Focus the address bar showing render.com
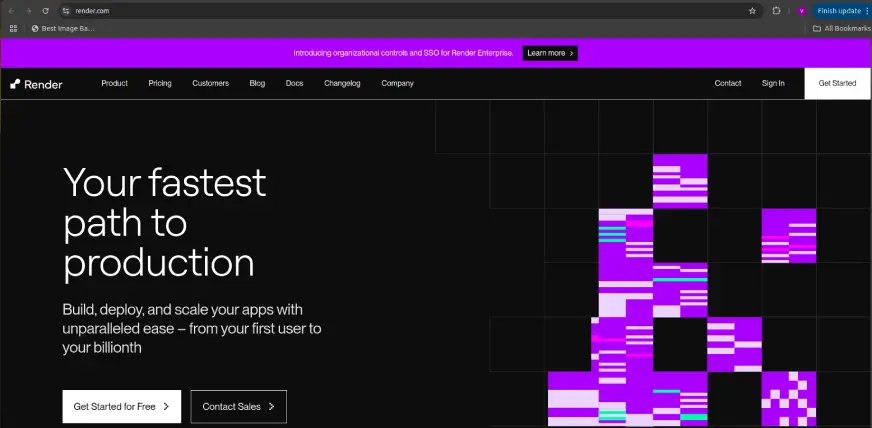Viewport: 872px width, 428px height. (409, 11)
